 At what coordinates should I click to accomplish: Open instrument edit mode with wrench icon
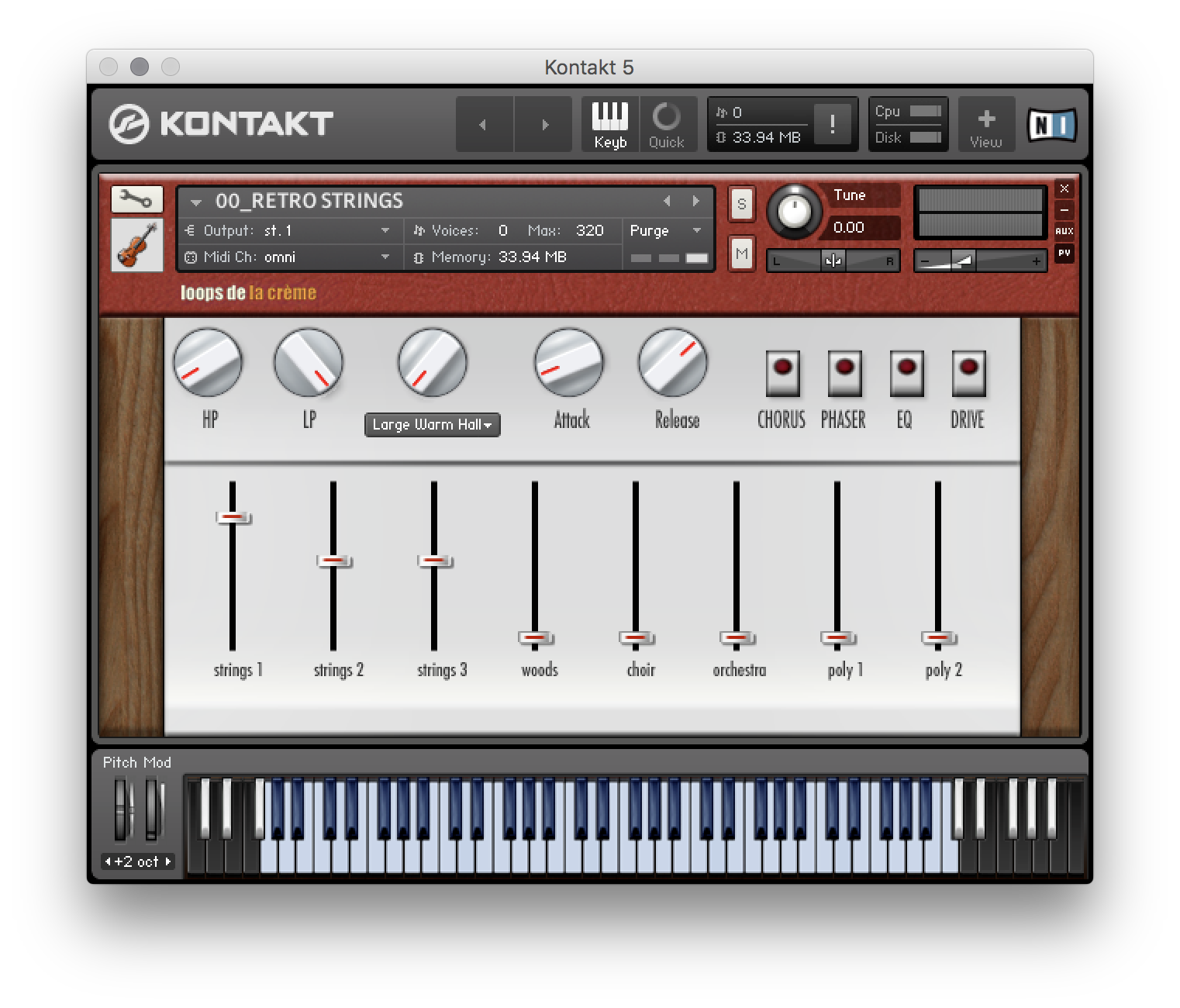pos(137,200)
